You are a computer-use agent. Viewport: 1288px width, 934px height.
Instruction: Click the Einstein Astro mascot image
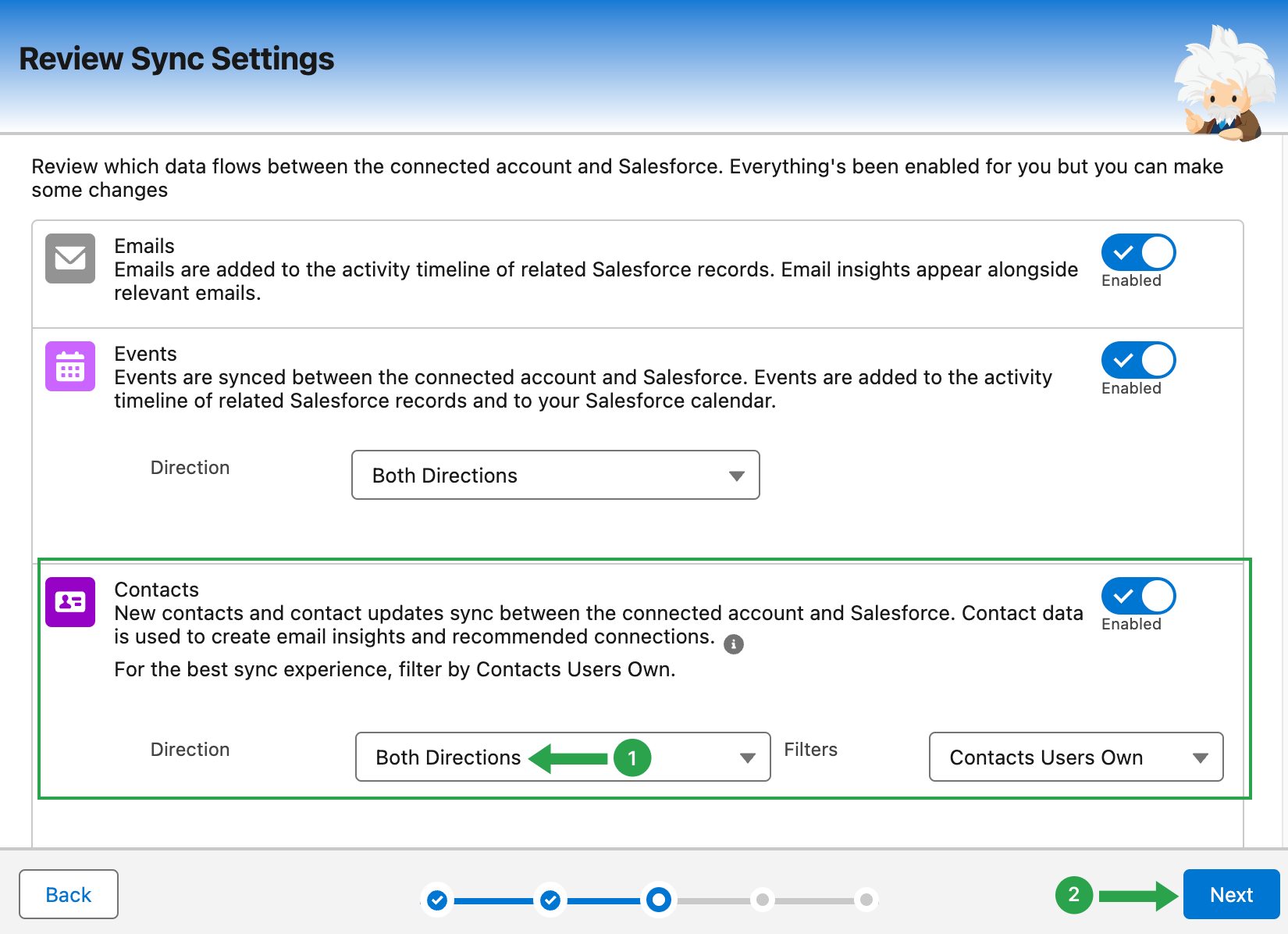[x=1226, y=83]
